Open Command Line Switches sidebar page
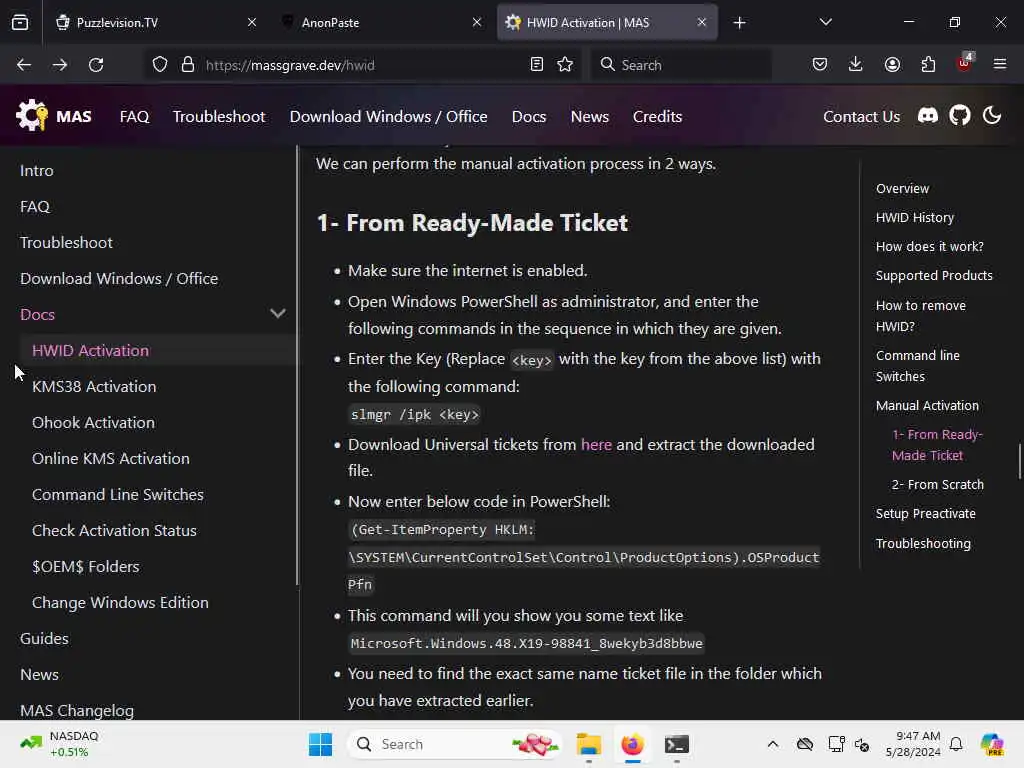 point(118,494)
